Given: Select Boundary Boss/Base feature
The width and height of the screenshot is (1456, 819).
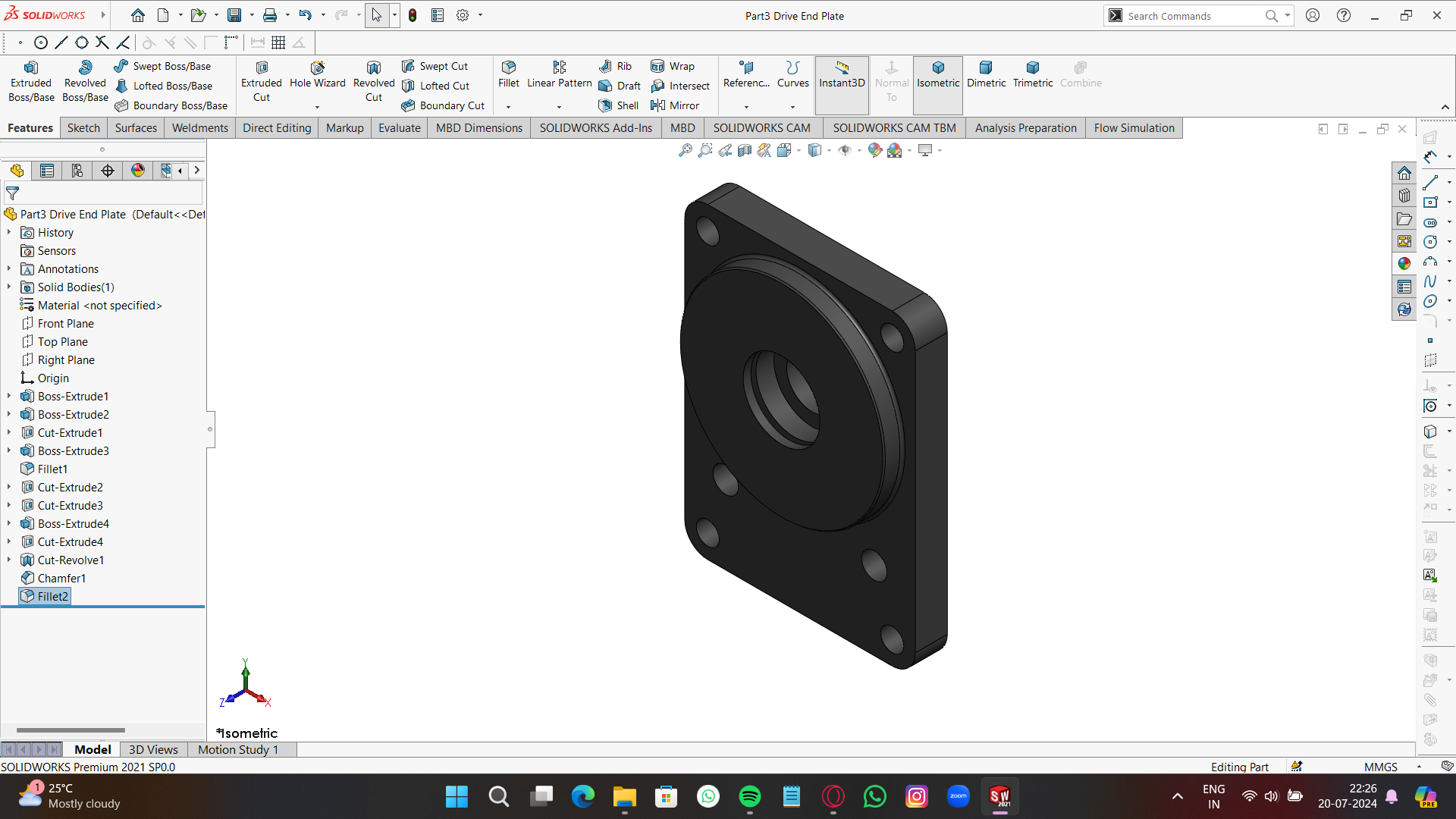Looking at the screenshot, I should click(171, 105).
